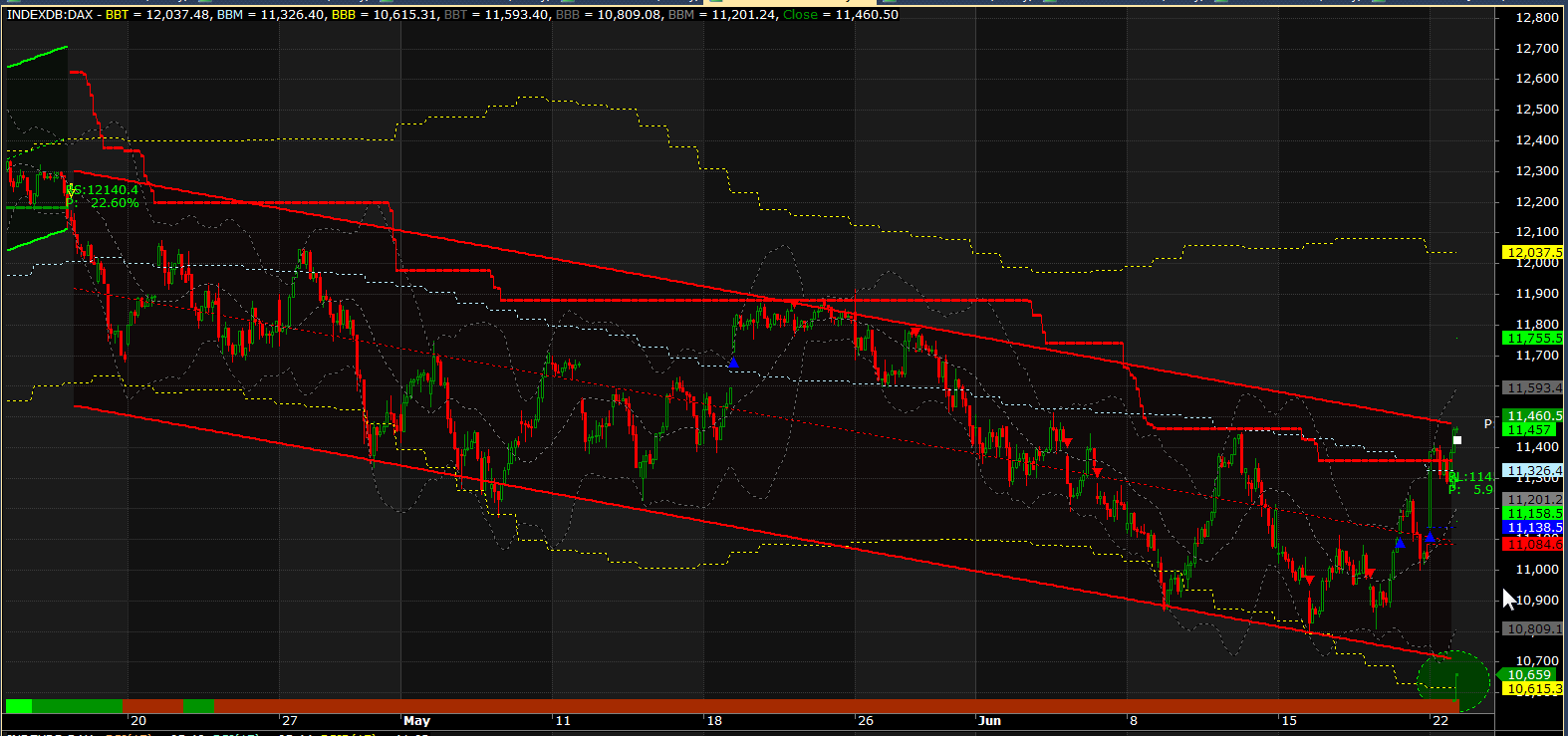This screenshot has height=736, width=1568.
Task: Select the yellow BBB = 10,615.31 readout
Action: click(385, 15)
